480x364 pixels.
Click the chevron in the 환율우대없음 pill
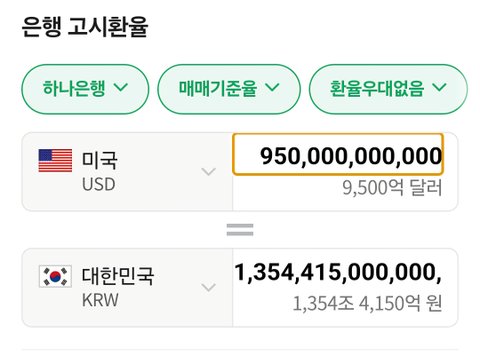click(439, 88)
